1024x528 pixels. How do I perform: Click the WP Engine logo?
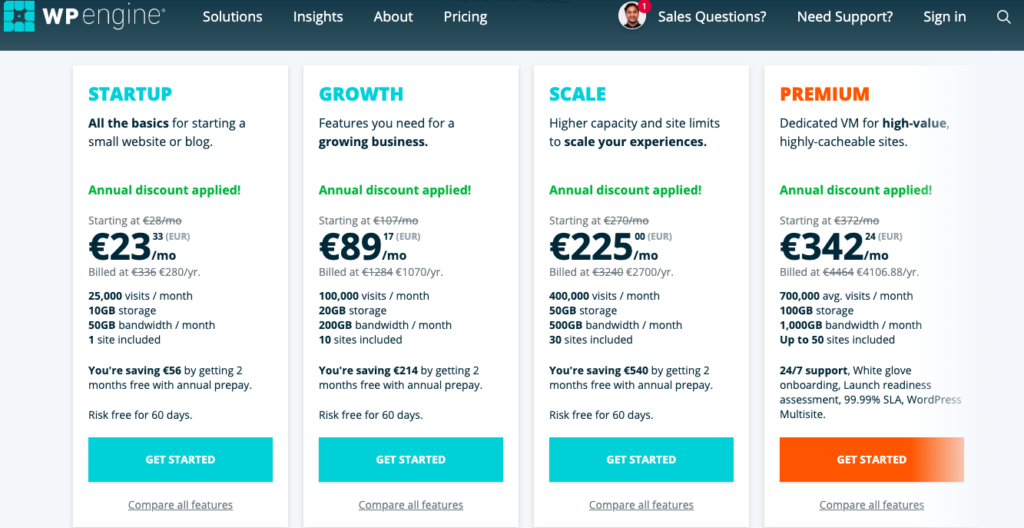[x=84, y=17]
